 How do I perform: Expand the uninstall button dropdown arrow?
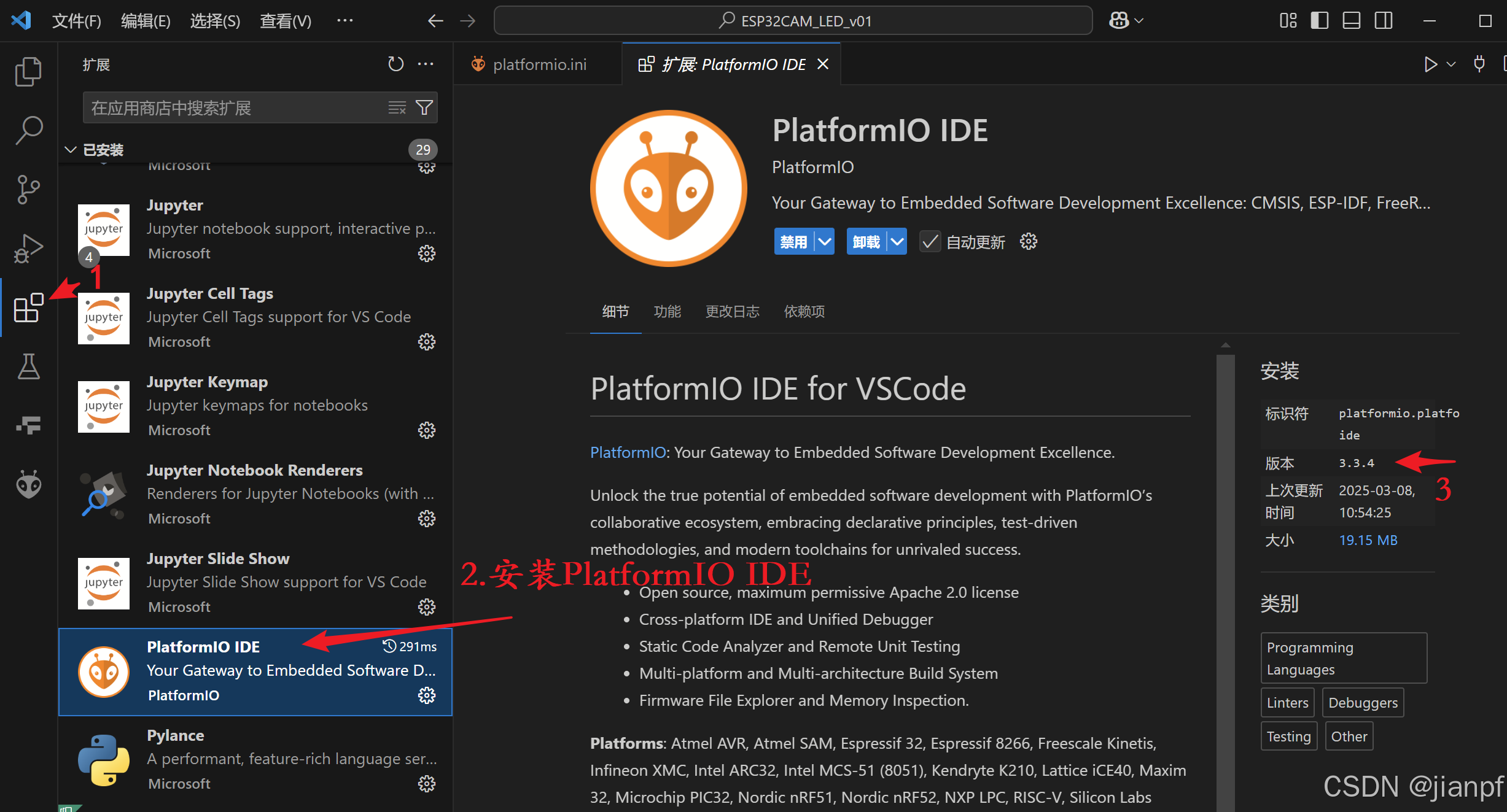[x=897, y=242]
